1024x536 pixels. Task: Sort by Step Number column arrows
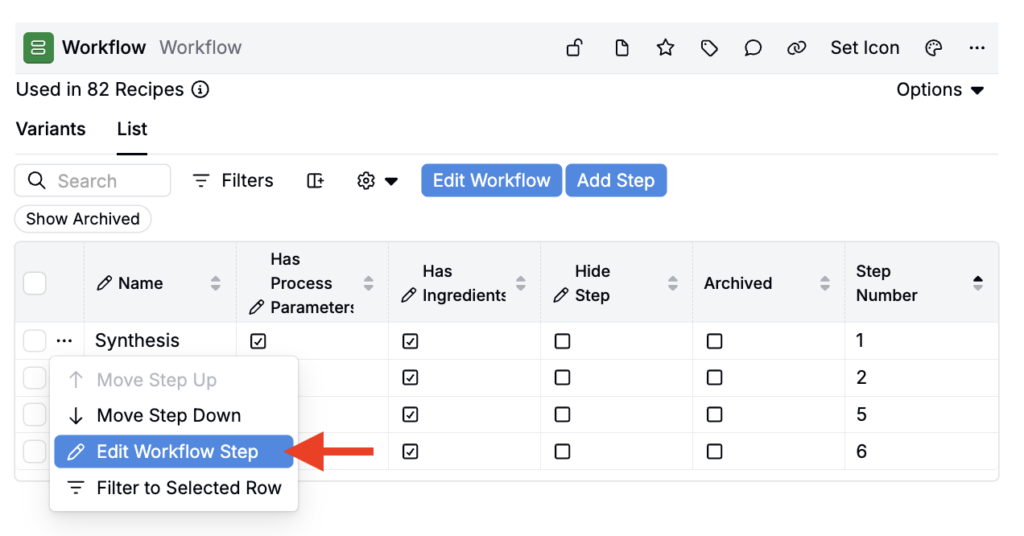[x=978, y=283]
